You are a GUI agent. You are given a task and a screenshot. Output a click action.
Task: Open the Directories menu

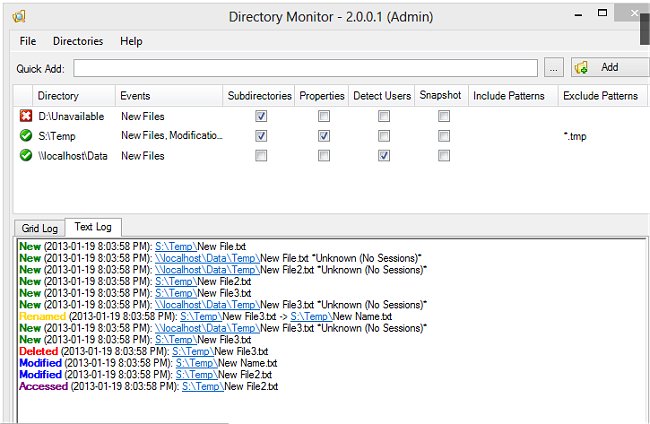78,41
